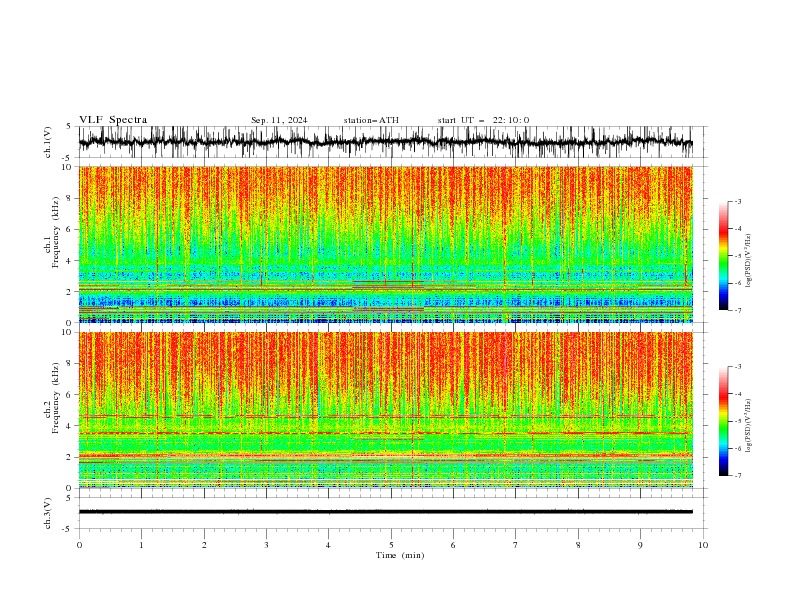Click the 'ch.1(V)' waveform axis label
This screenshot has height=612, width=792.
(x=48, y=142)
